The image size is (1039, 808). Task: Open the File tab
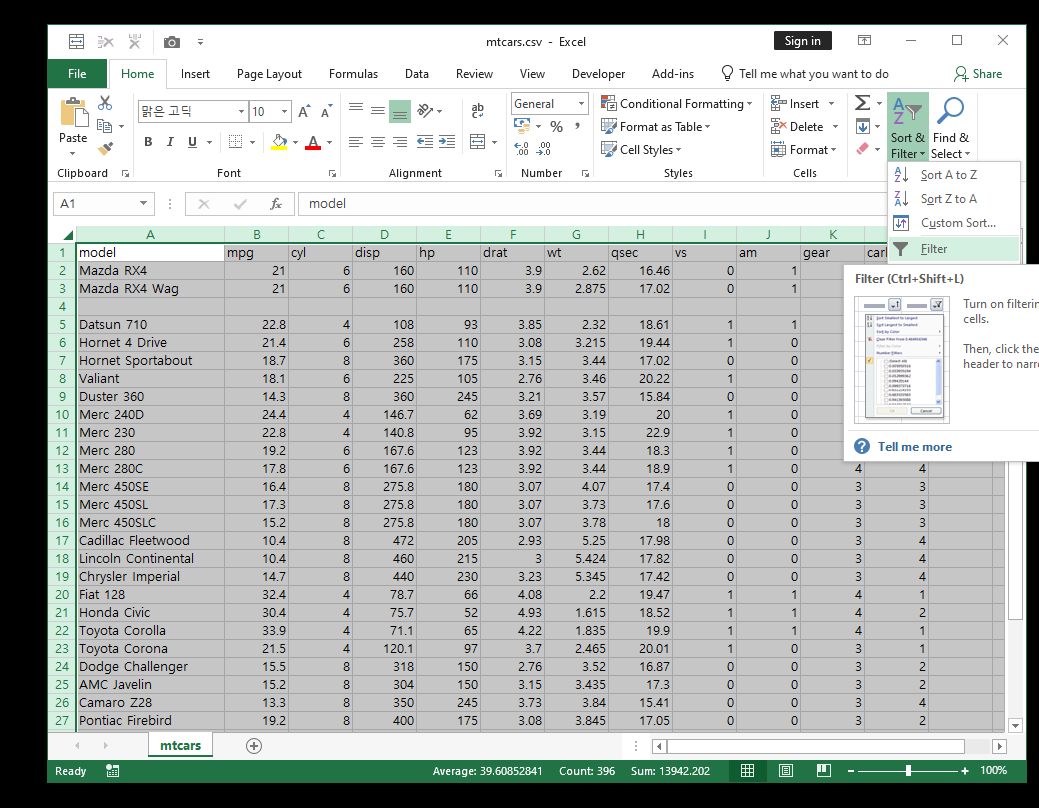[x=77, y=74]
